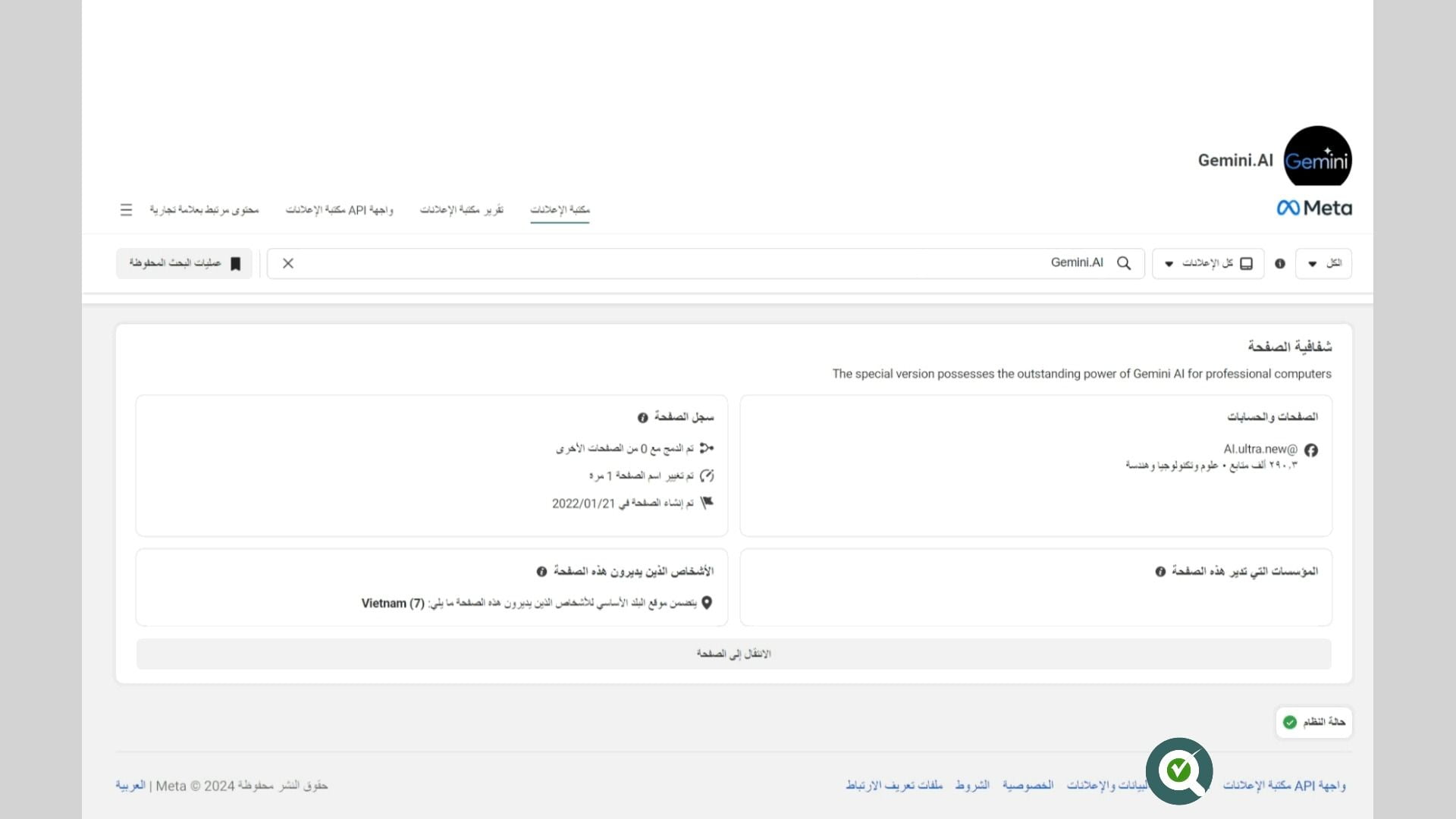This screenshot has height=819, width=1456.
Task: Open footer link ملفات تعريف الارتباط
Action: 894,786
